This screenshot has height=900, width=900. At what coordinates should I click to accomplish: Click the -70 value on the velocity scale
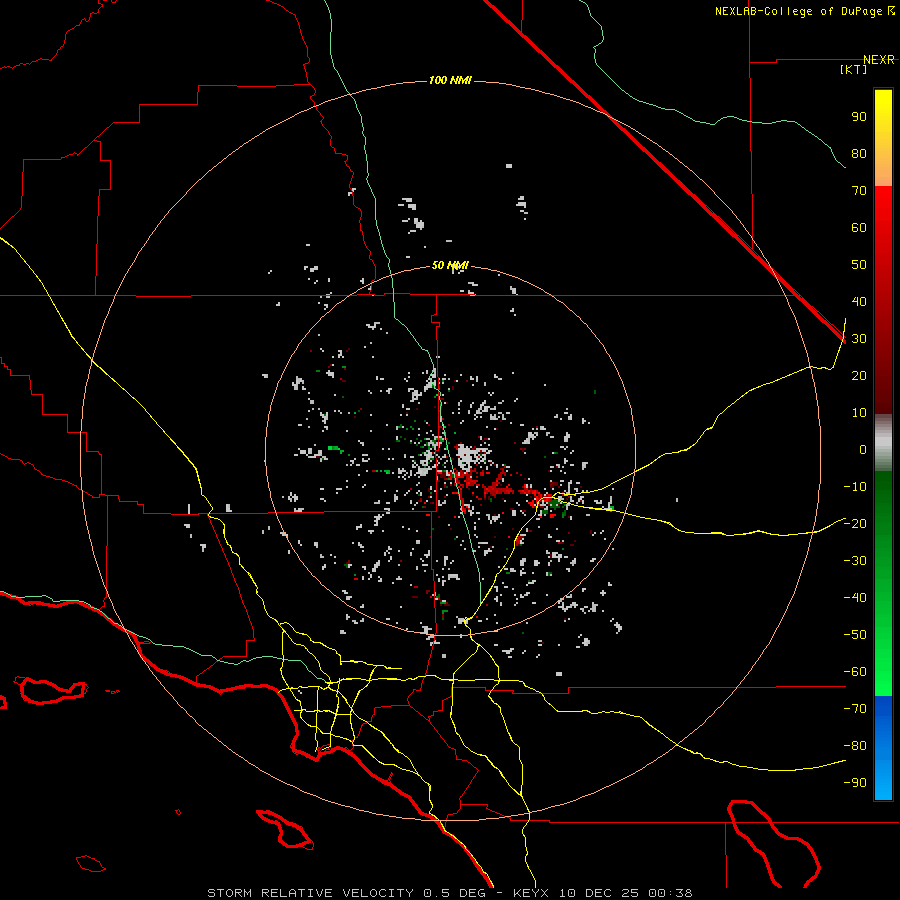click(855, 708)
